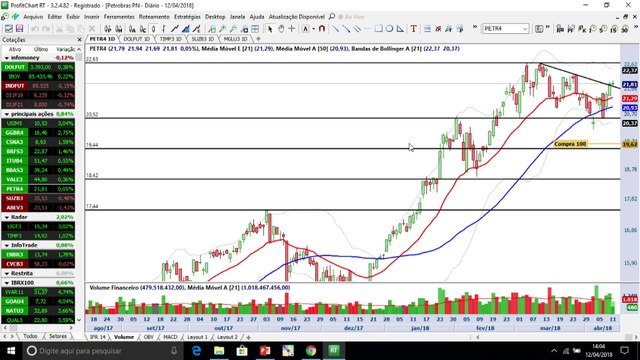Click the zoom out magnifier icon
Viewport: 640px width, 360px height.
(233, 29)
